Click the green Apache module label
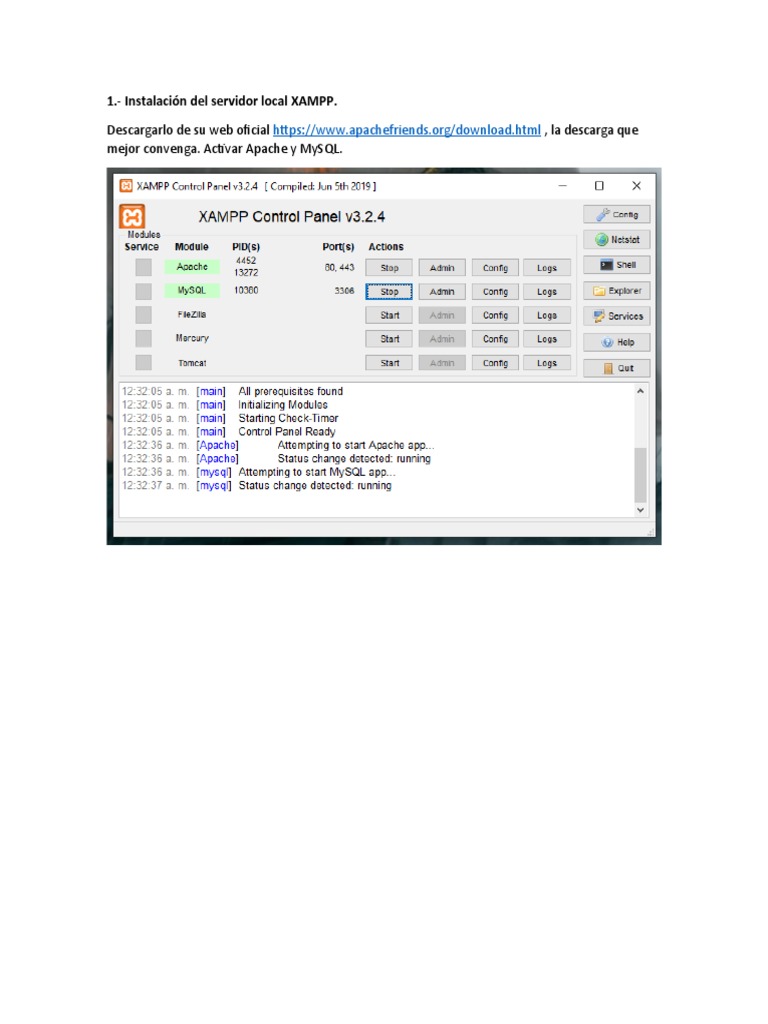This screenshot has height=1024, width=768. coord(192,266)
